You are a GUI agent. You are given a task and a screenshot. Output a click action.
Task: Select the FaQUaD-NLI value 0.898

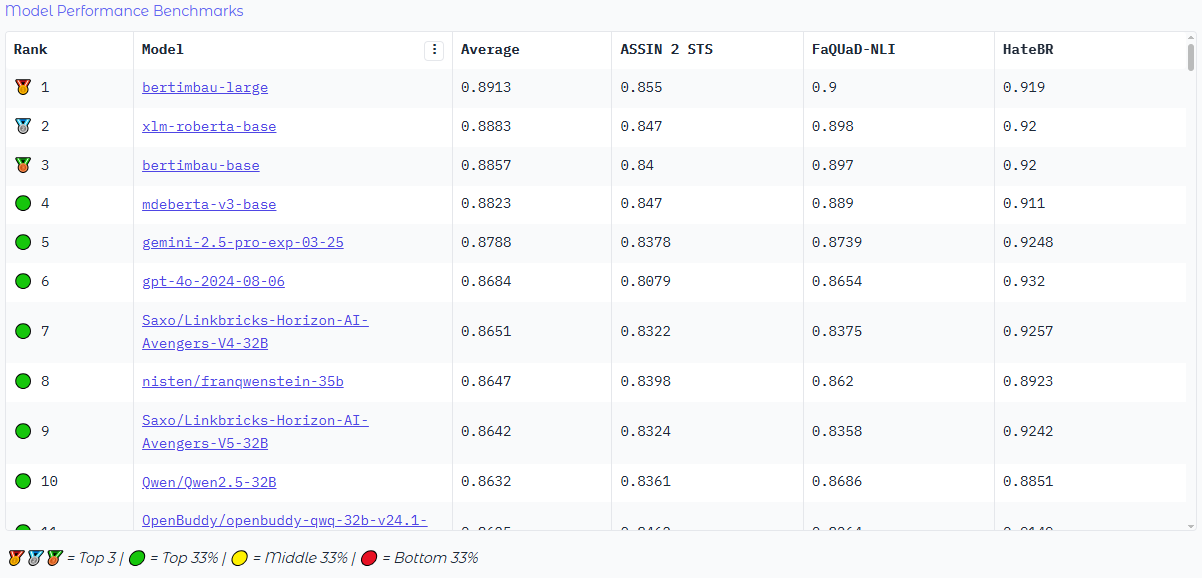coord(833,126)
